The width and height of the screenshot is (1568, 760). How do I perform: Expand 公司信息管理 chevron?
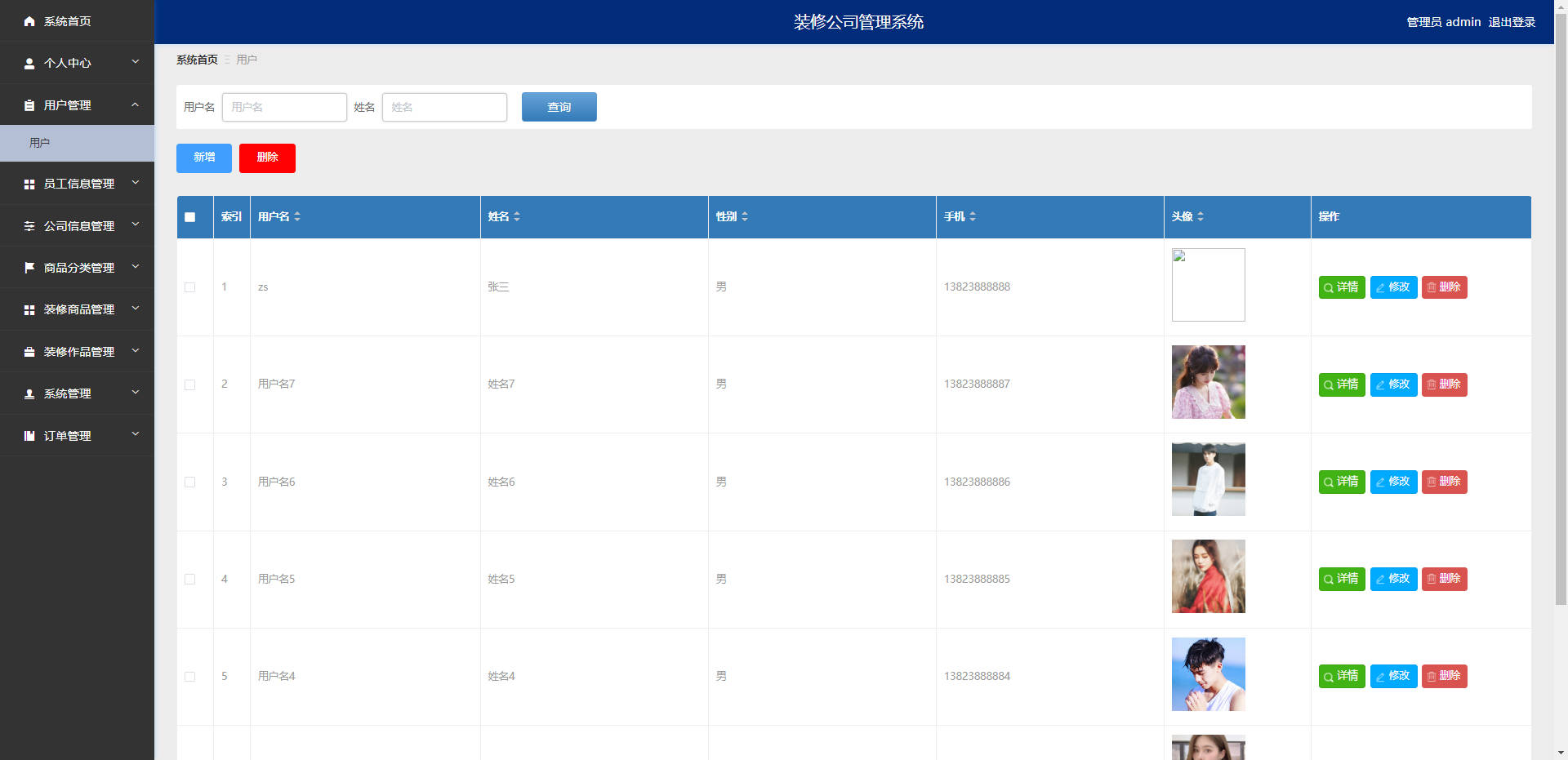(x=136, y=224)
